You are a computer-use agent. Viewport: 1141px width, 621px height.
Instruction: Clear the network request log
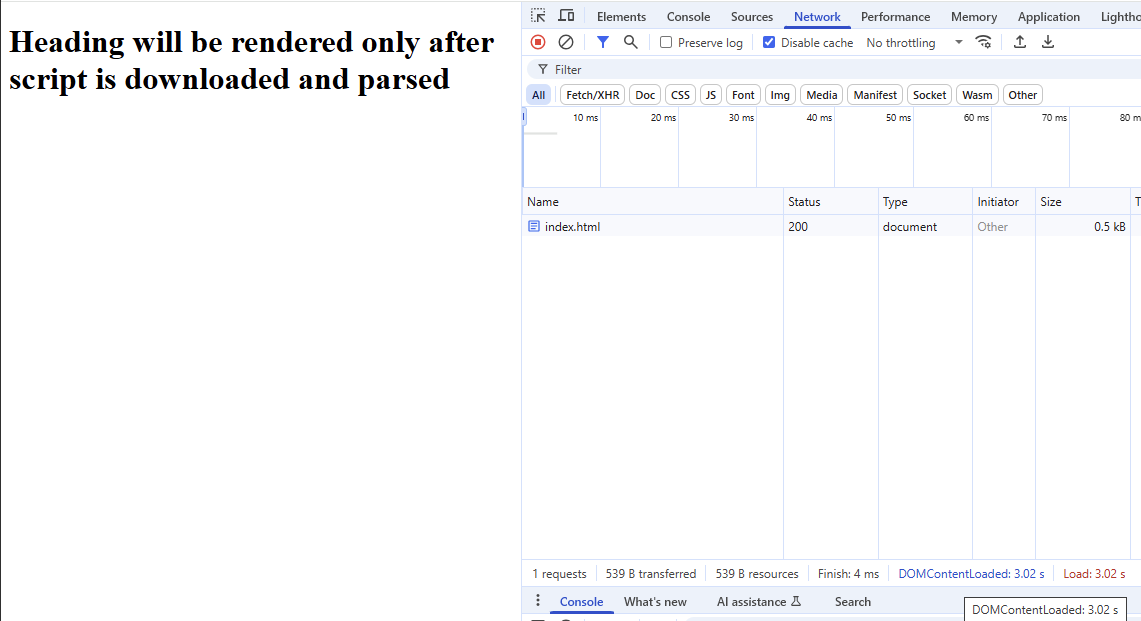[x=566, y=42]
